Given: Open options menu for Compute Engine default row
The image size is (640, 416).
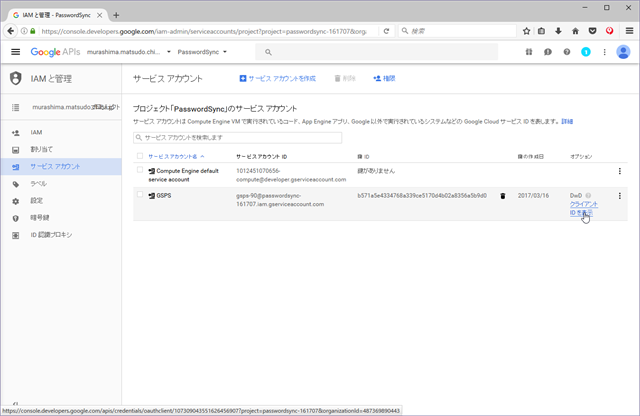Looking at the screenshot, I should [620, 171].
